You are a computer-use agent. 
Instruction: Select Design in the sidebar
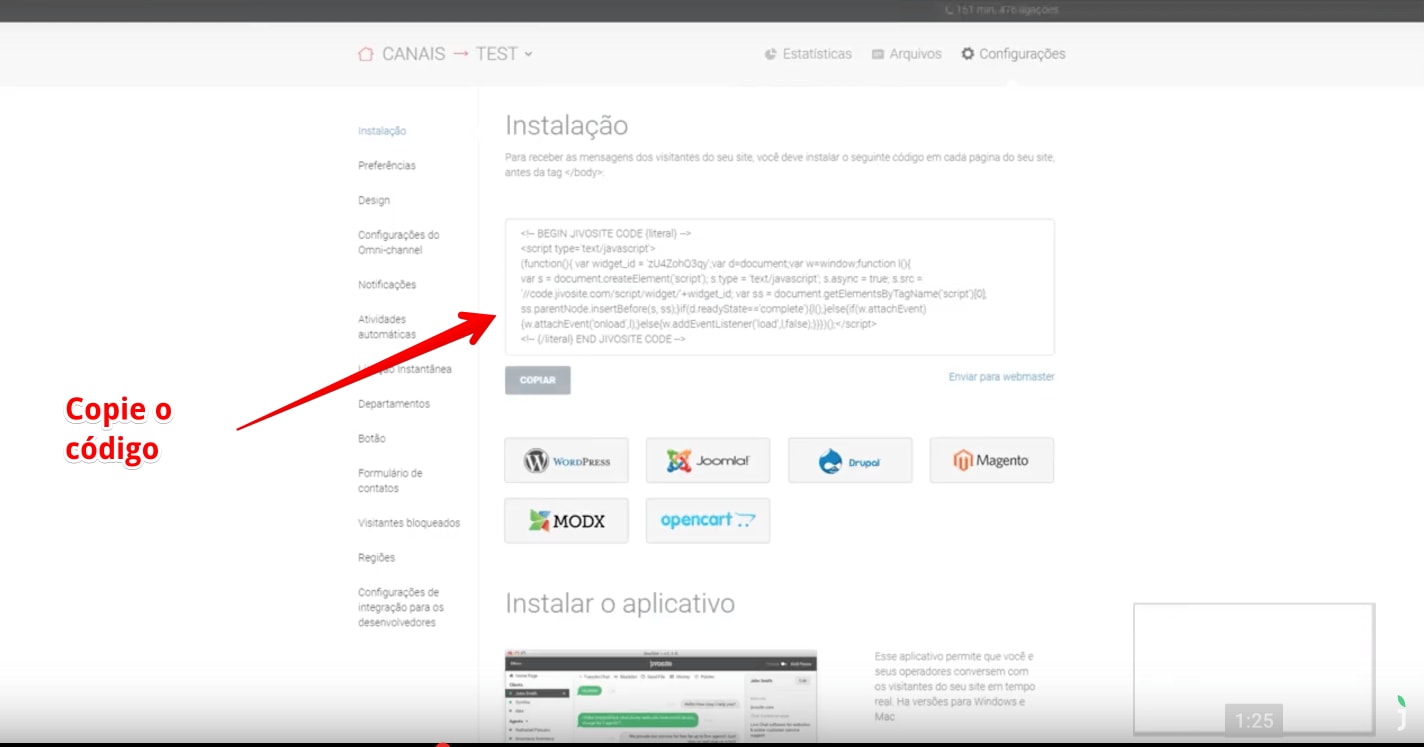click(374, 200)
